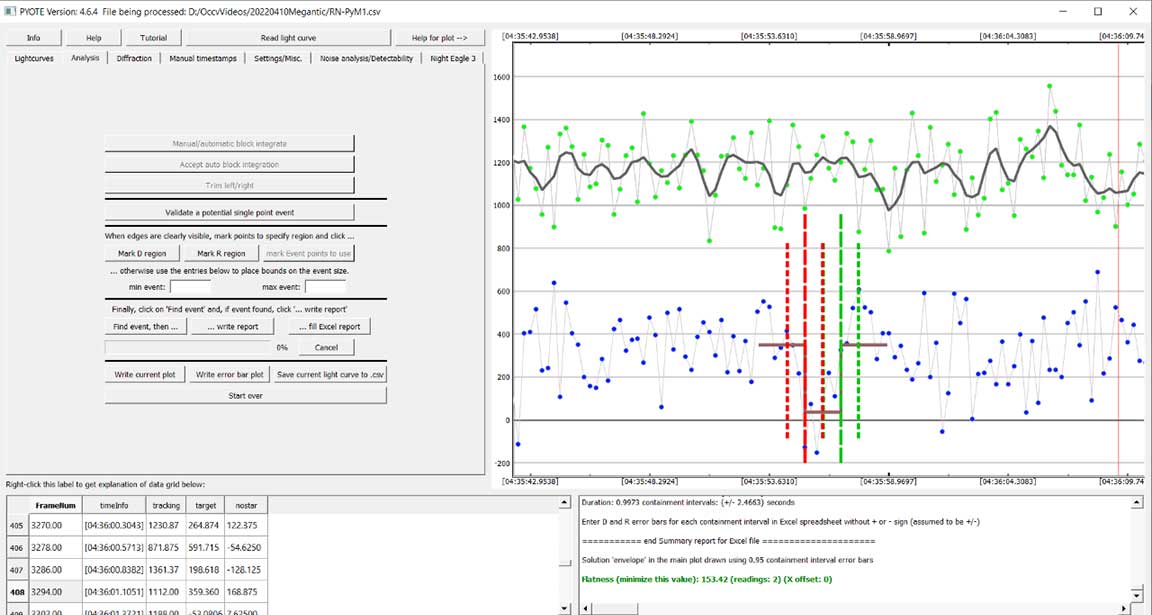This screenshot has height=615, width=1152.
Task: Focus the max event input field
Action: coord(325,287)
